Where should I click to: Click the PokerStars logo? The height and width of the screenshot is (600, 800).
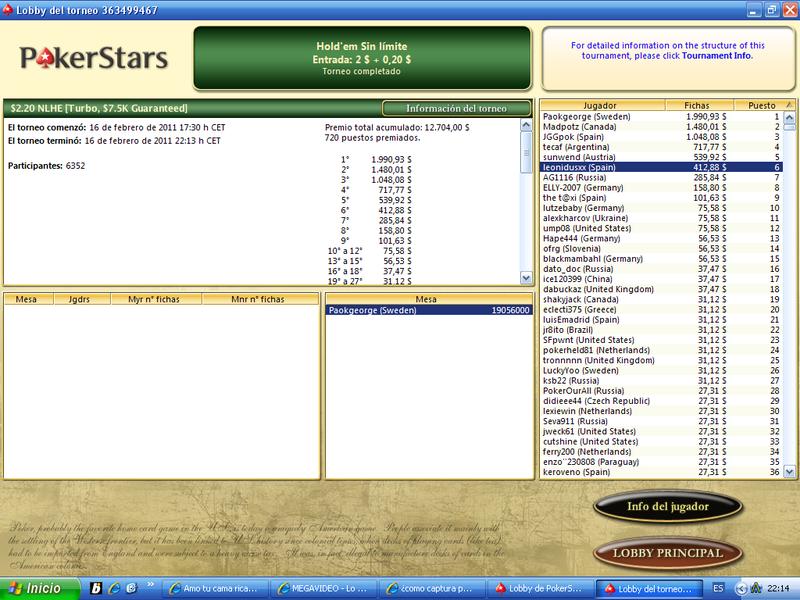(94, 58)
